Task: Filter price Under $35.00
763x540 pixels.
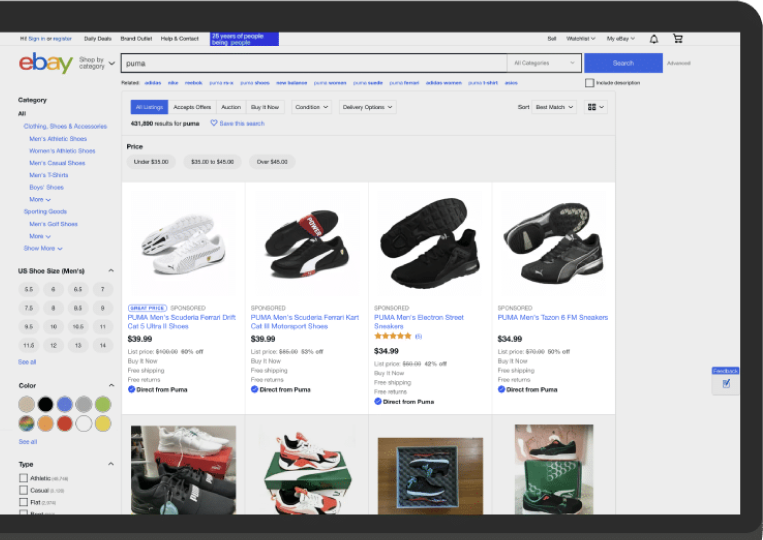Action: coord(151,162)
